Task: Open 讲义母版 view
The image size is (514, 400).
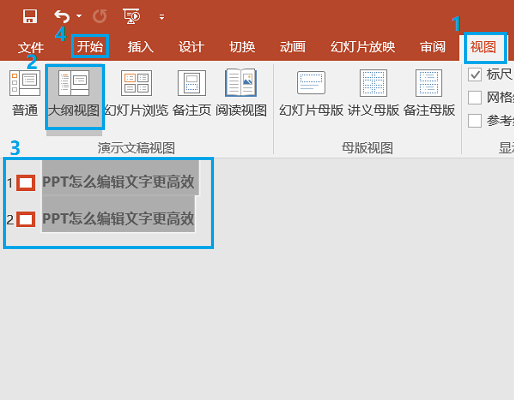Action: tap(373, 93)
